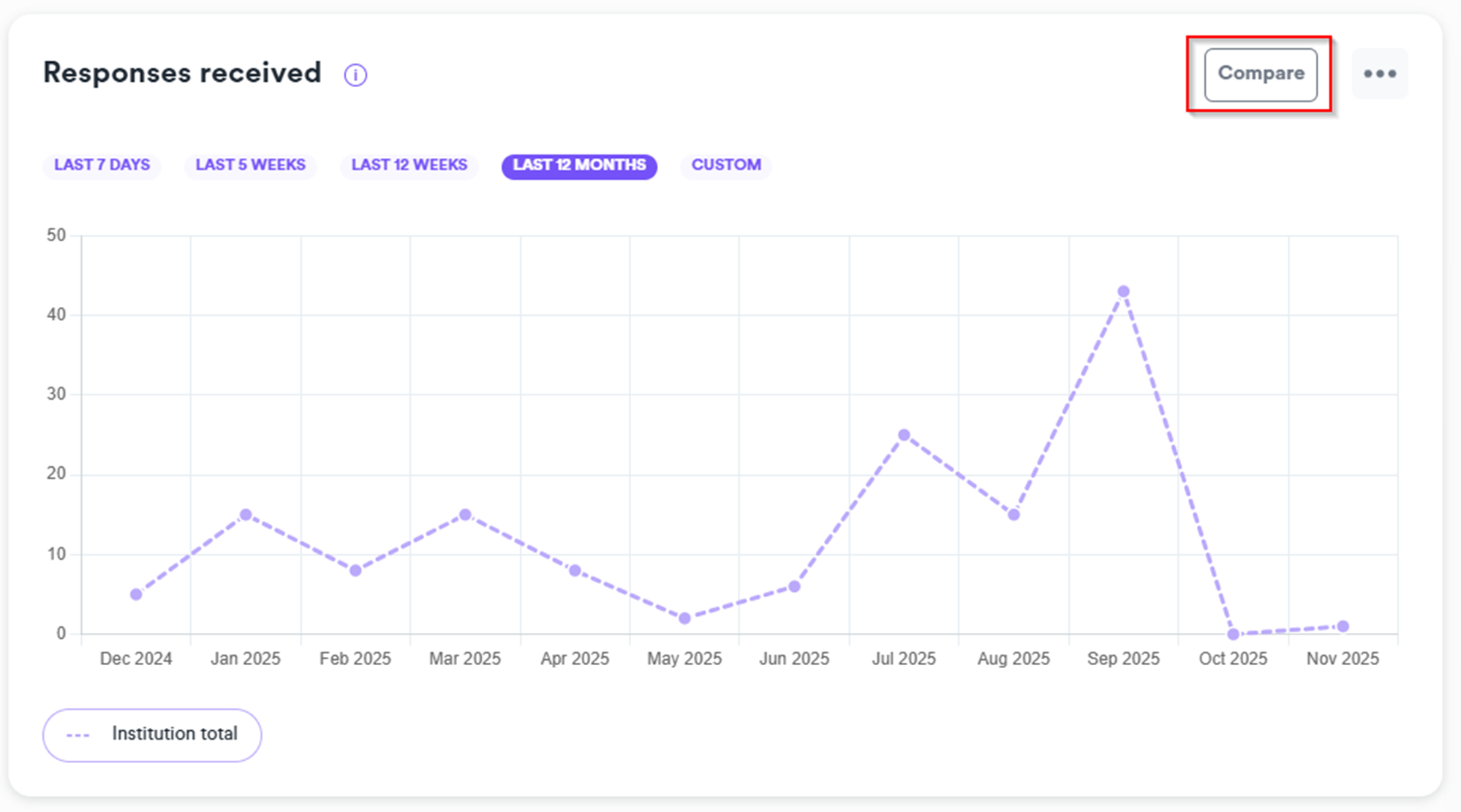
Task: Click the Compare button
Action: [x=1260, y=74]
